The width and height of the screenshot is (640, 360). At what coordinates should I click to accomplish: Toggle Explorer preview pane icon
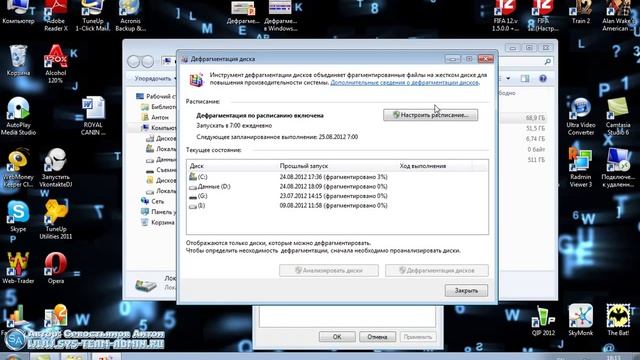coord(525,78)
